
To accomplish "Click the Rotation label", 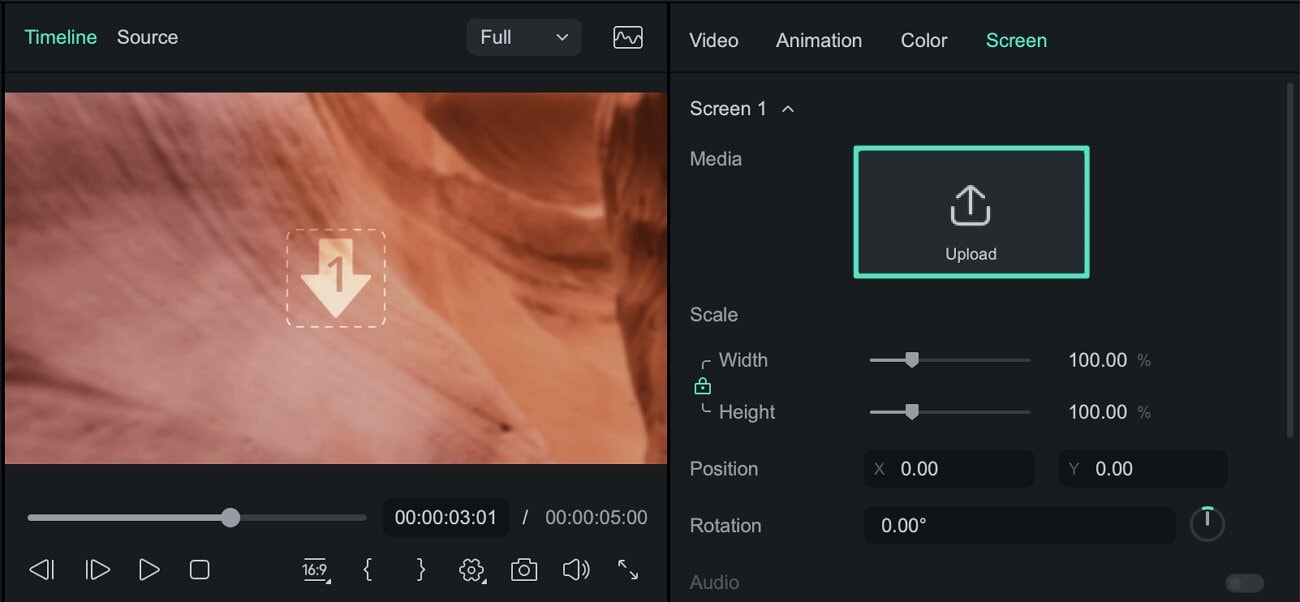I will 726,526.
